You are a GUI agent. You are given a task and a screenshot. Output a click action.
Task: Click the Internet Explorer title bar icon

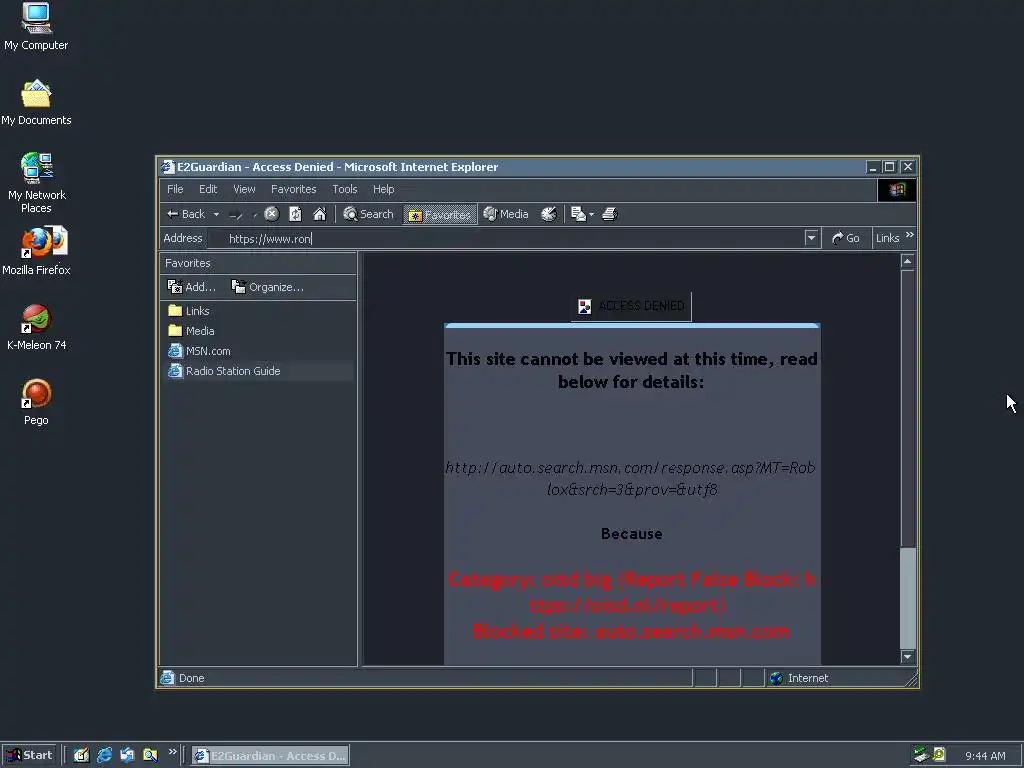(x=168, y=167)
